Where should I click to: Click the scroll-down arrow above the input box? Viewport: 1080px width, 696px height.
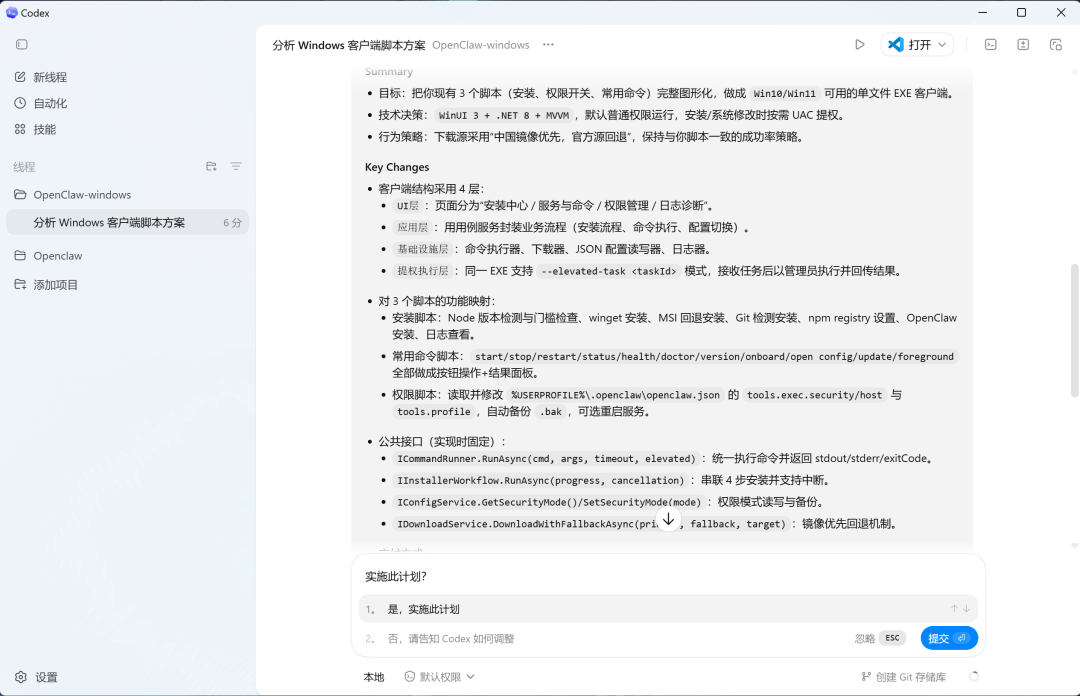pos(668,519)
